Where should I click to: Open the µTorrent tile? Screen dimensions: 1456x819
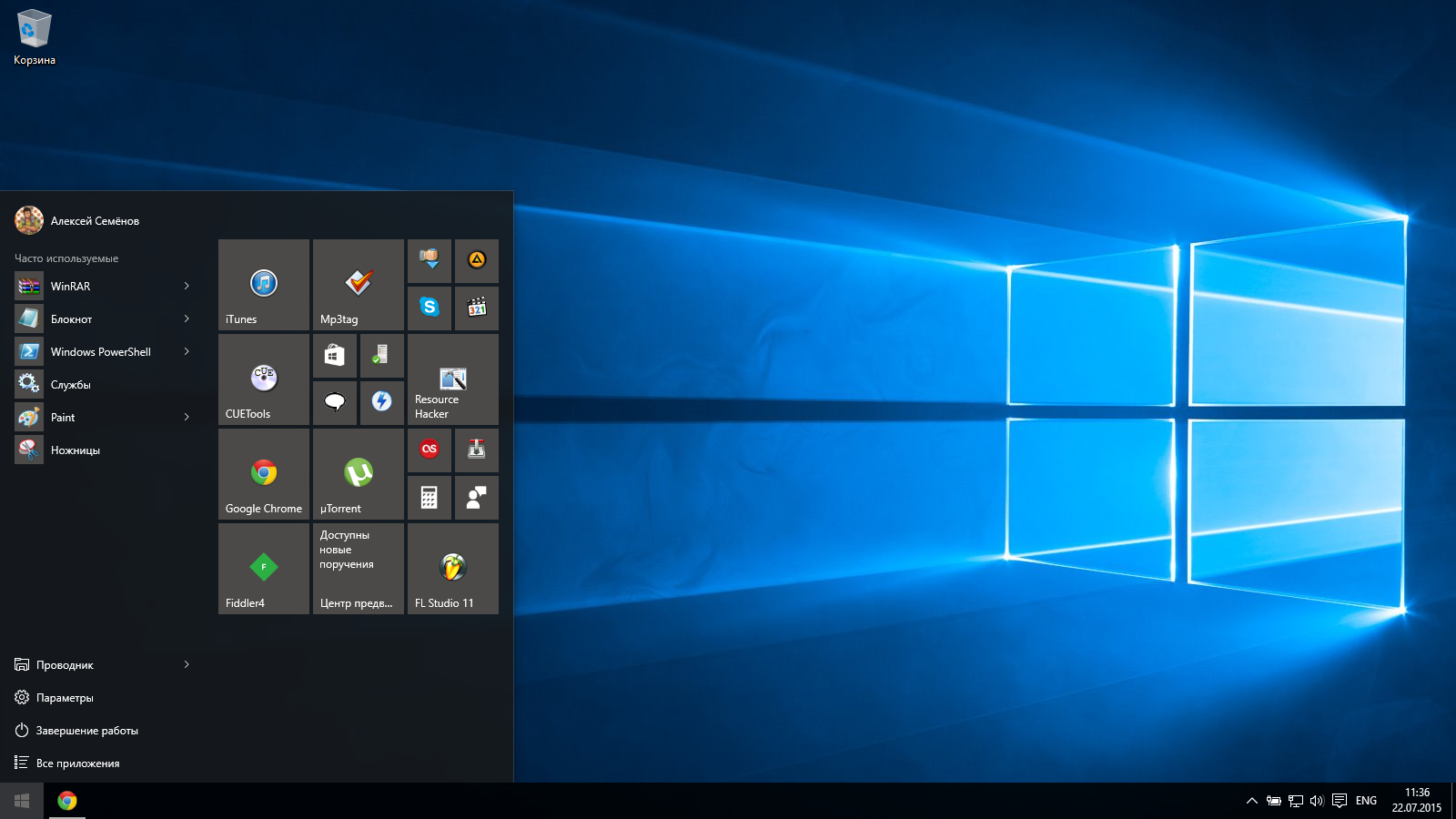(359, 474)
